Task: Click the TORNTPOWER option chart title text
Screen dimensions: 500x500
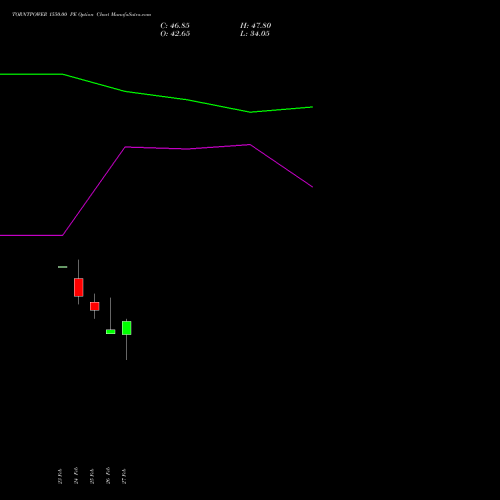Action: pos(82,15)
